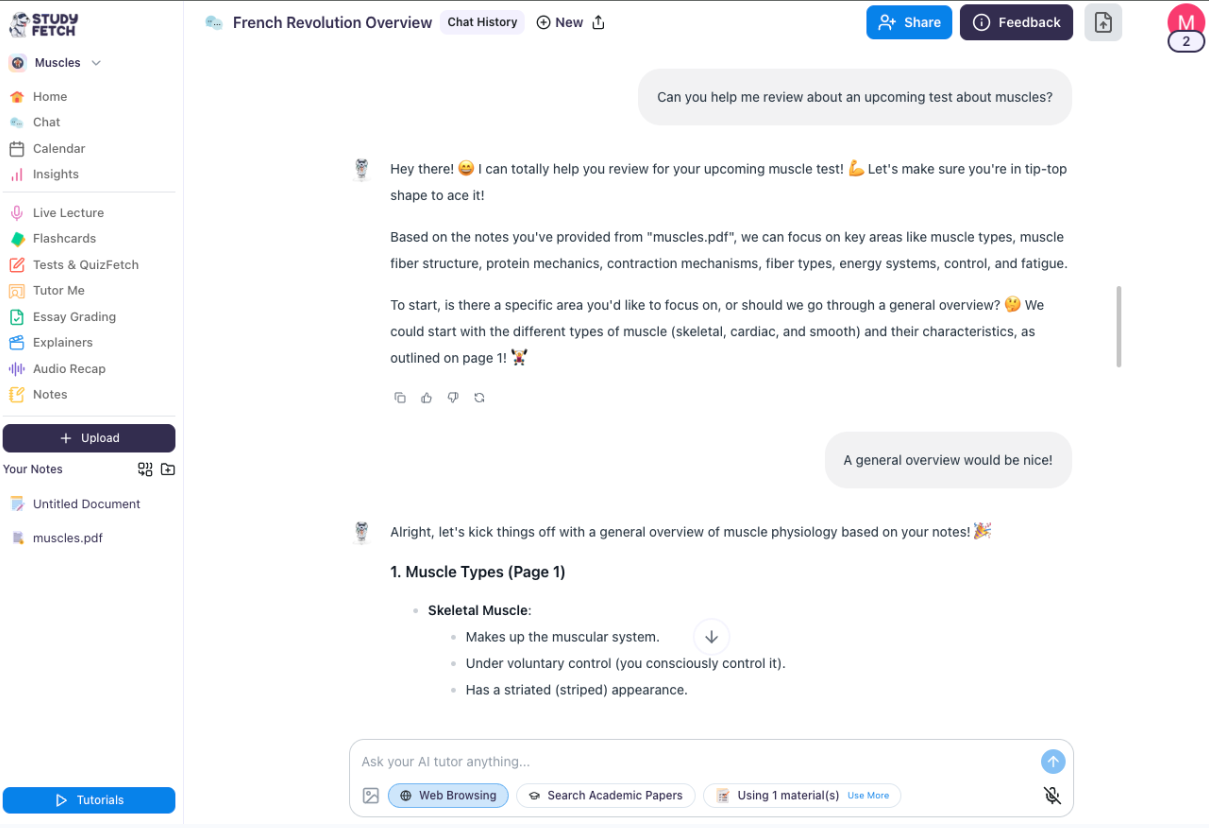Disable Web Browsing mode
The height and width of the screenshot is (828, 1209).
[447, 795]
